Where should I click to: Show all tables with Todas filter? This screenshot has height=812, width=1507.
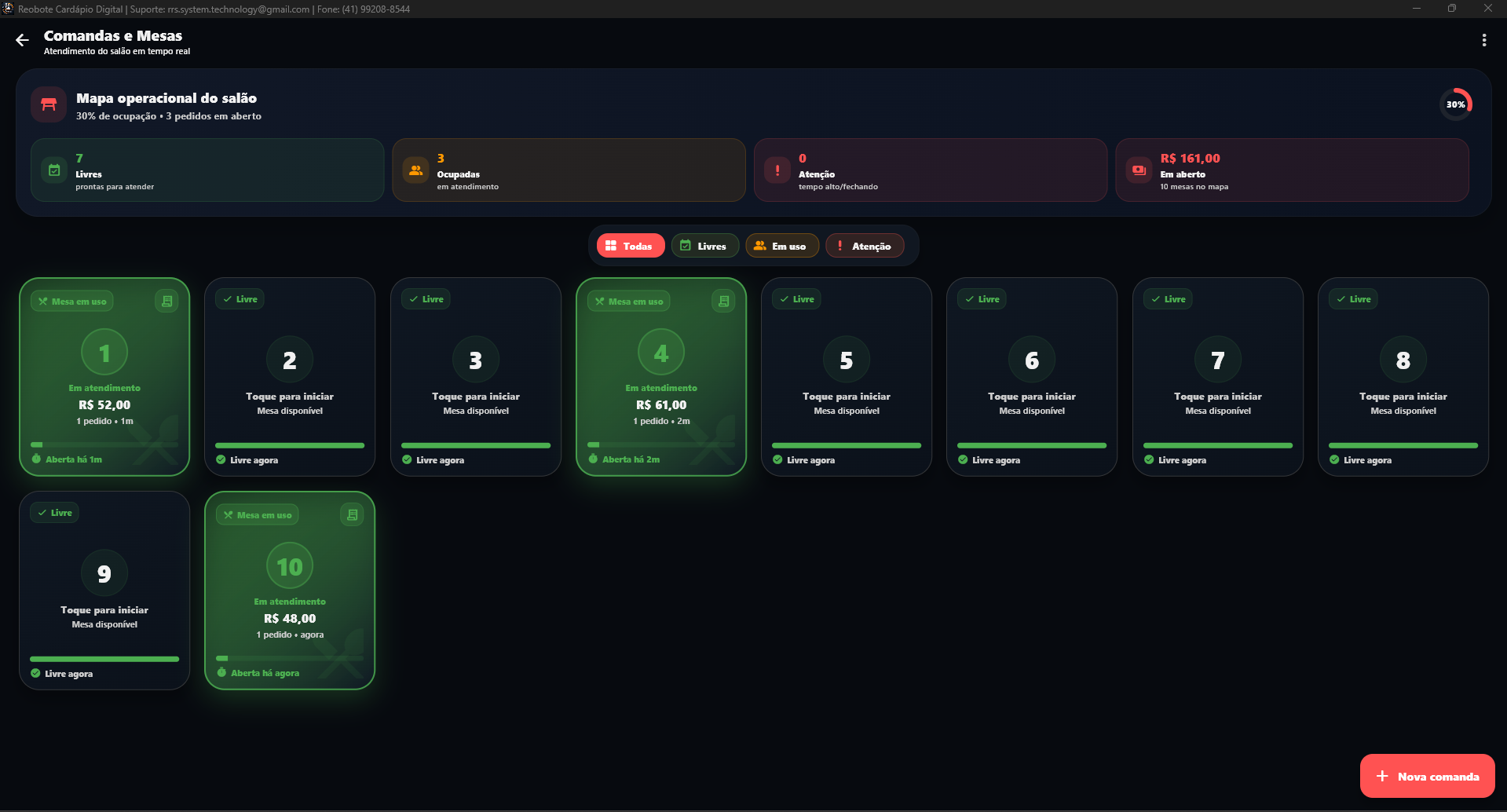point(631,246)
